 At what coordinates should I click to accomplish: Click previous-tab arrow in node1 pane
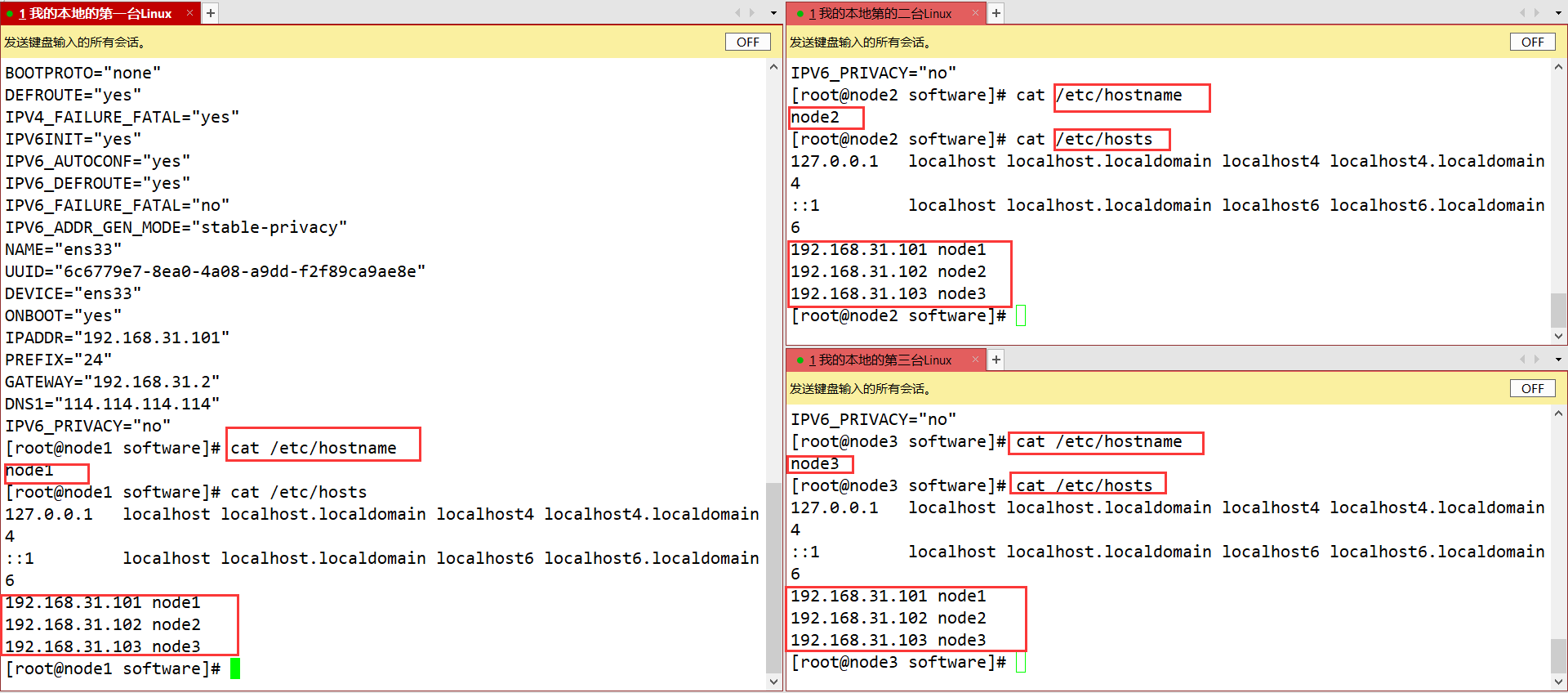(737, 13)
